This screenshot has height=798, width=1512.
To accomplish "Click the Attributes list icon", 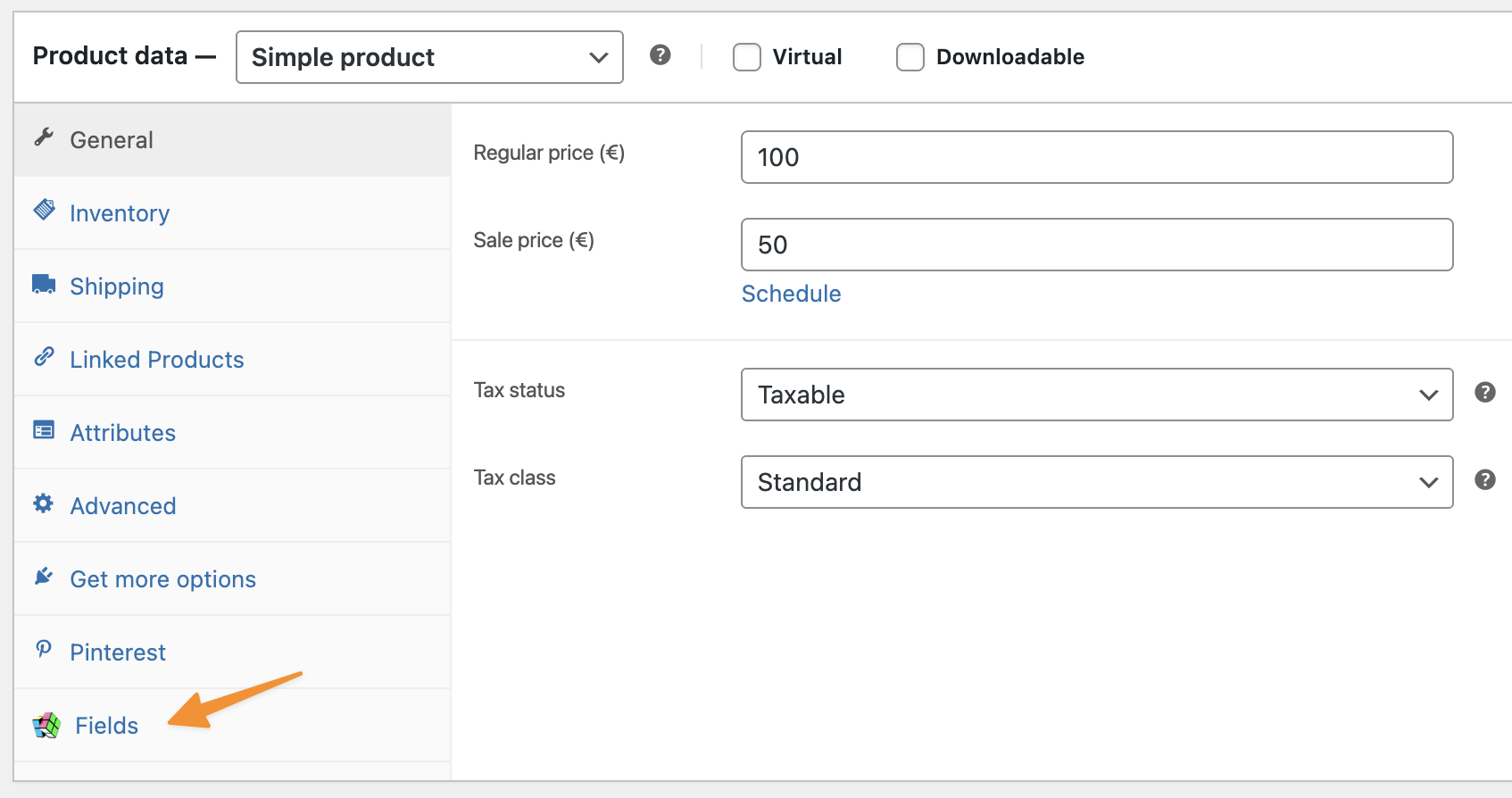I will click(x=44, y=430).
